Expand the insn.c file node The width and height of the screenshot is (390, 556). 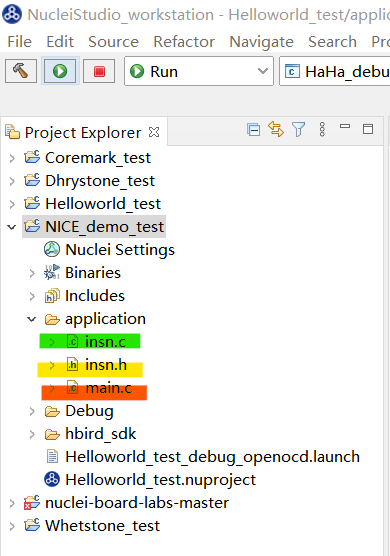point(52,342)
